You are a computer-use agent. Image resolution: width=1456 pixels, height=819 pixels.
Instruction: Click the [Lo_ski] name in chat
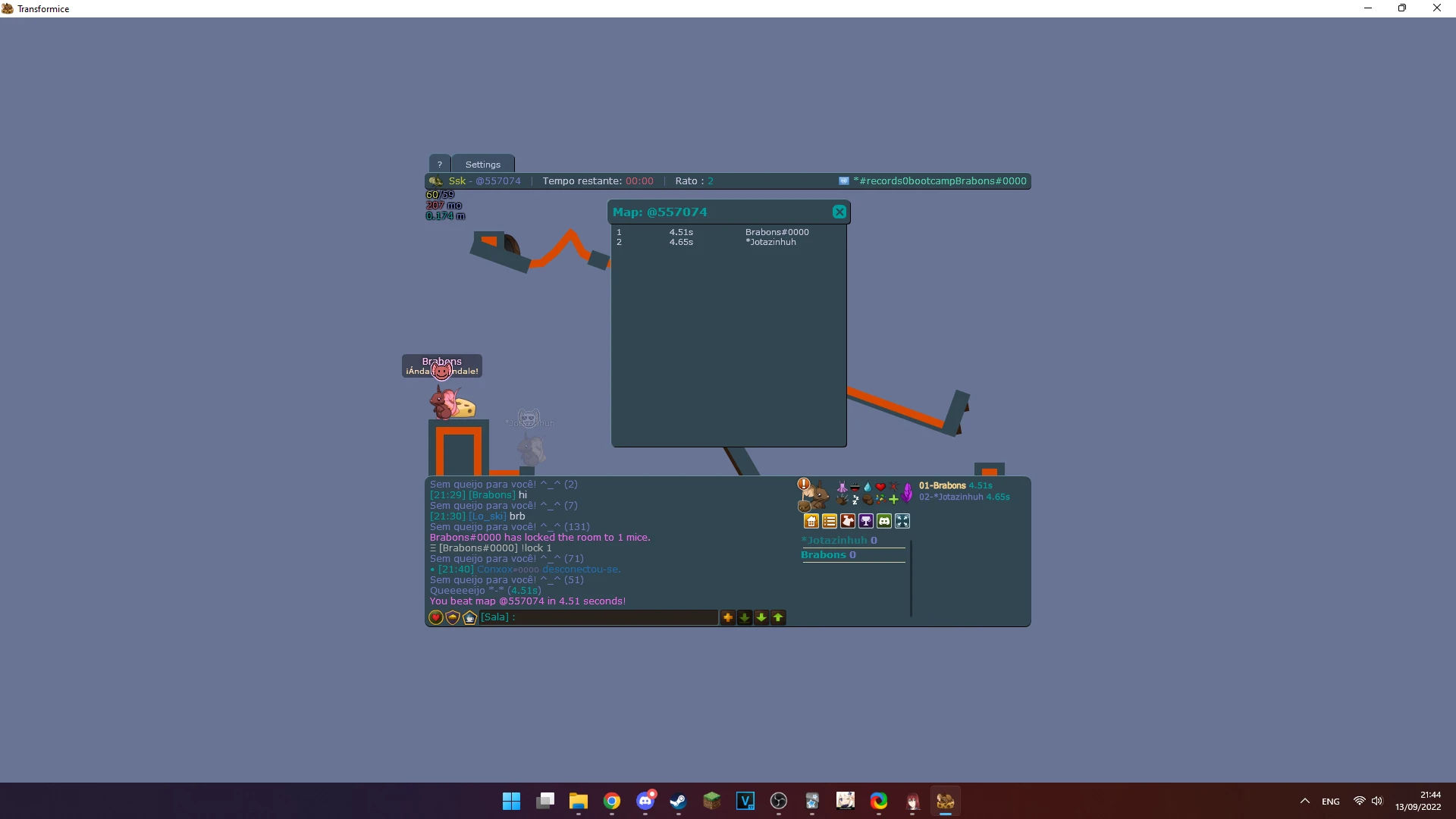[x=488, y=516]
